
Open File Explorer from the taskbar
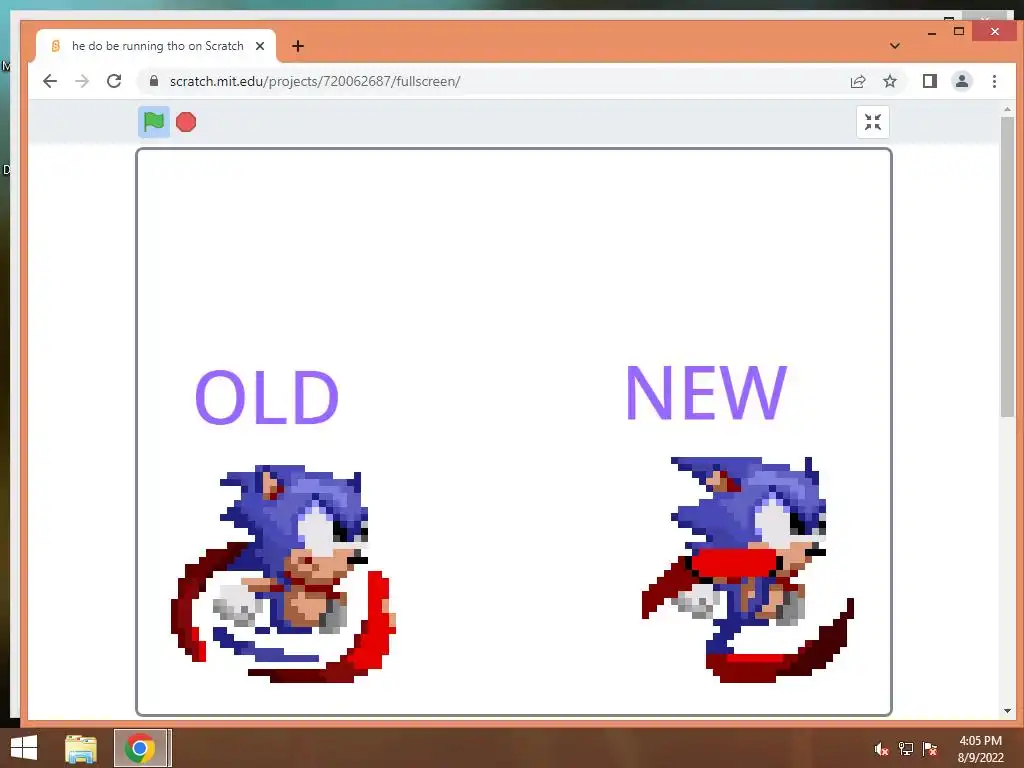[x=81, y=748]
